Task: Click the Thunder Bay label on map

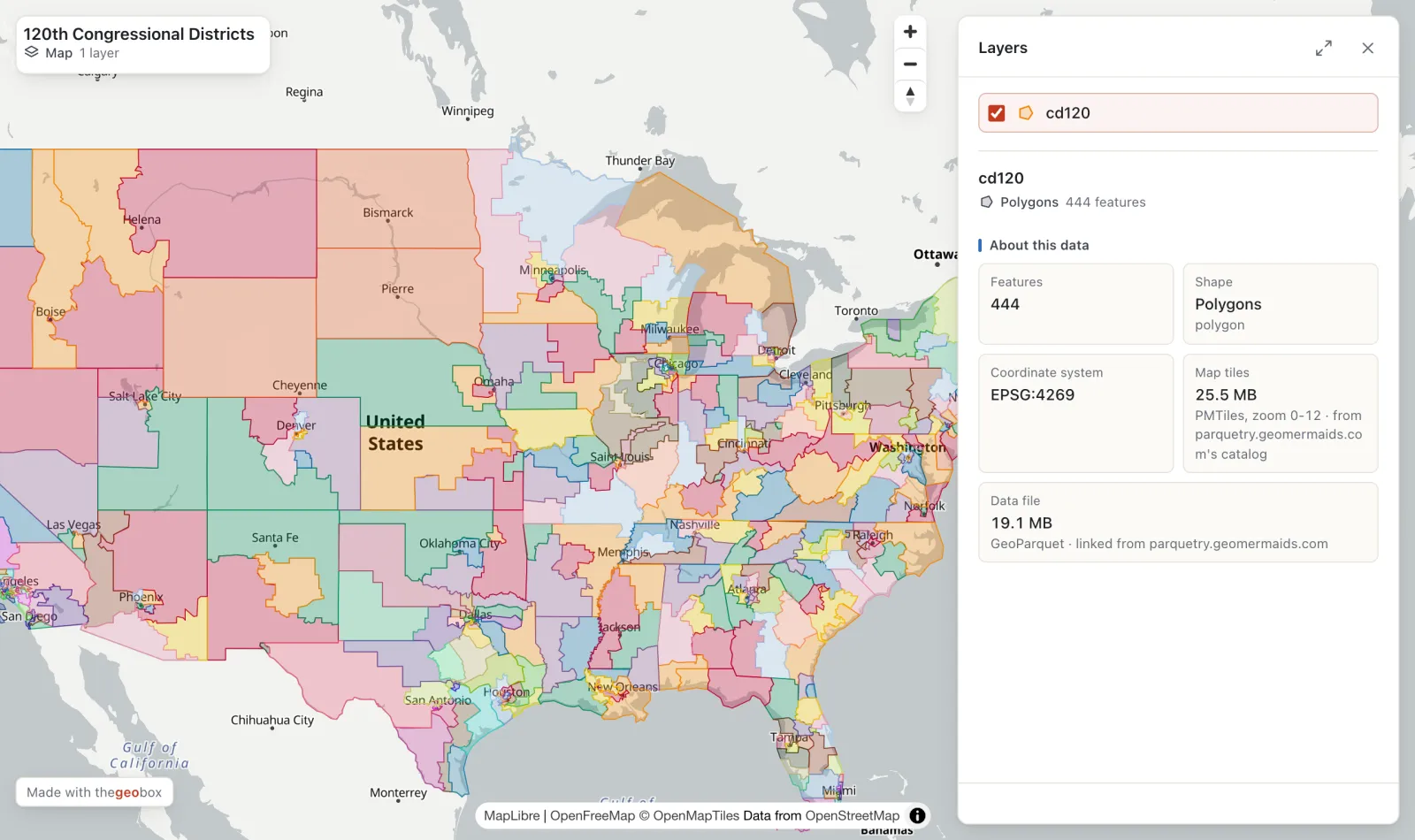Action: tap(640, 160)
